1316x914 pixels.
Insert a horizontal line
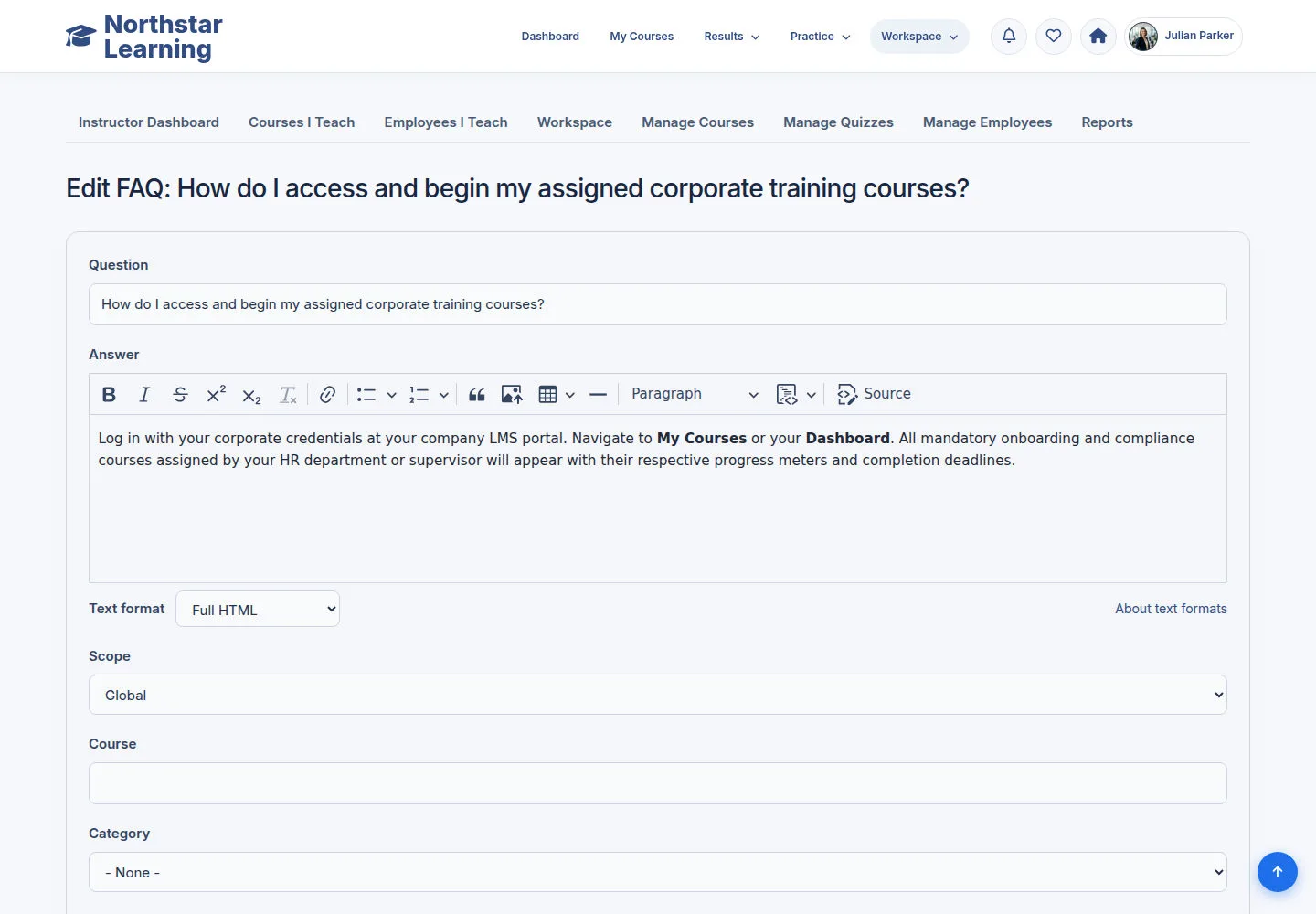[x=598, y=394]
